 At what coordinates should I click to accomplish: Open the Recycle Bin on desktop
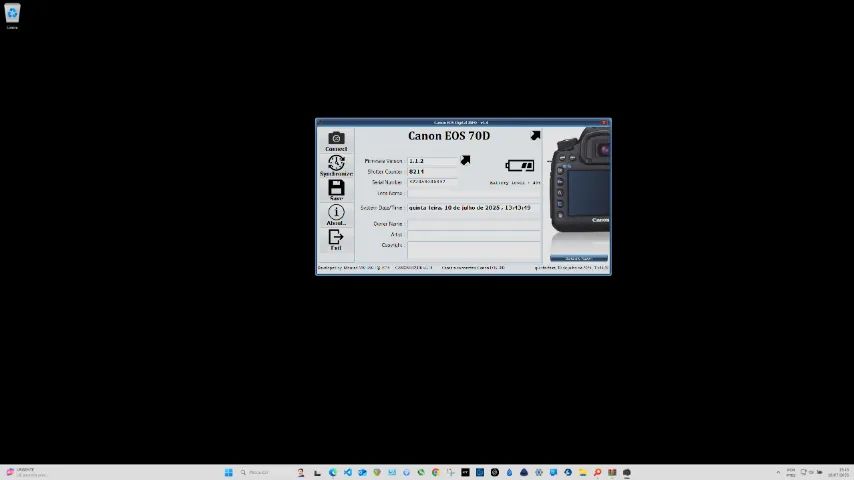(13, 14)
